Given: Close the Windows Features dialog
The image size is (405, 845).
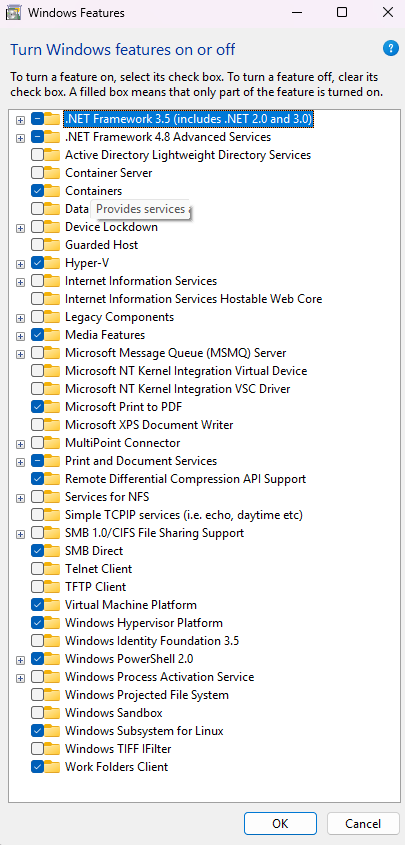Looking at the screenshot, I should [x=387, y=12].
